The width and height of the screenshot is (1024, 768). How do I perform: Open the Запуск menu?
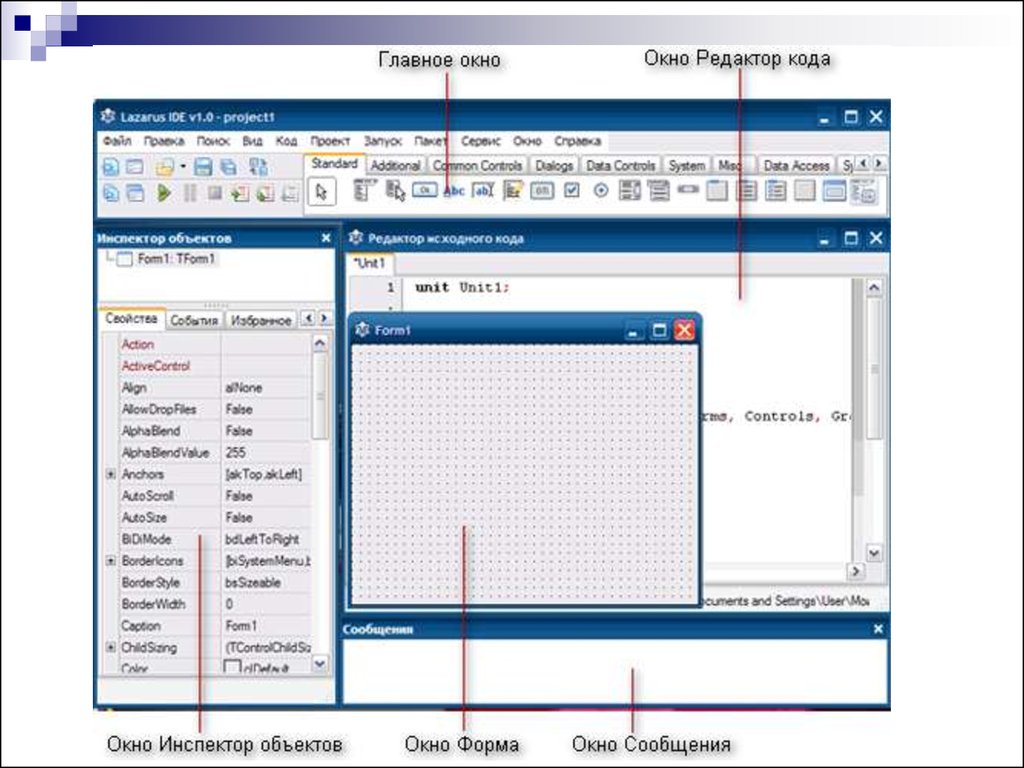[383, 140]
